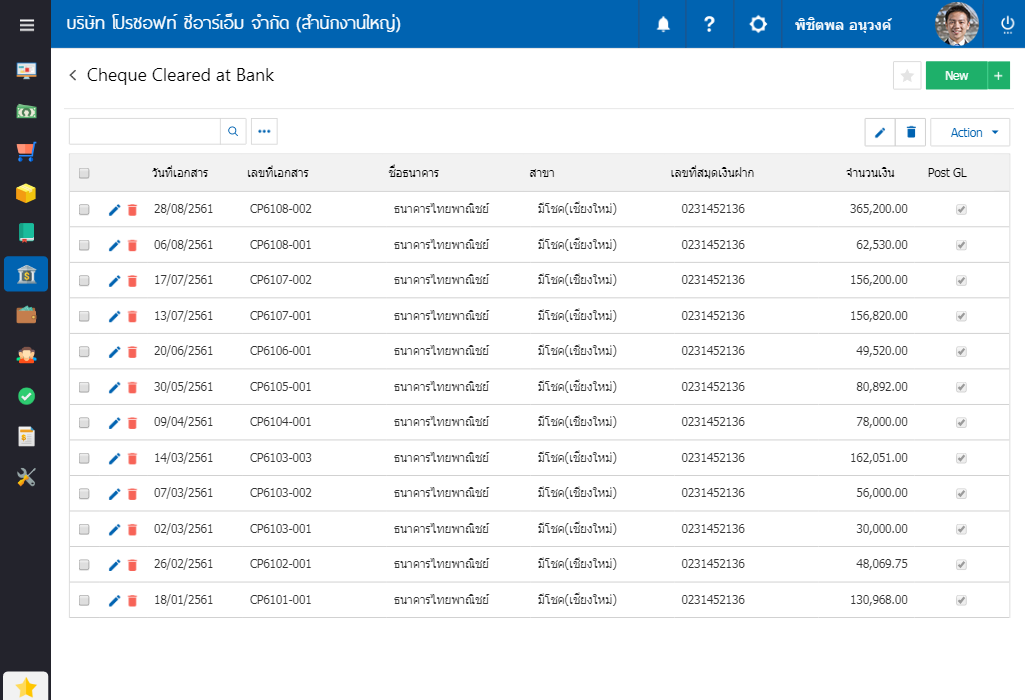
Task: Delete row CP6107-001 with trash icon
Action: 132,316
